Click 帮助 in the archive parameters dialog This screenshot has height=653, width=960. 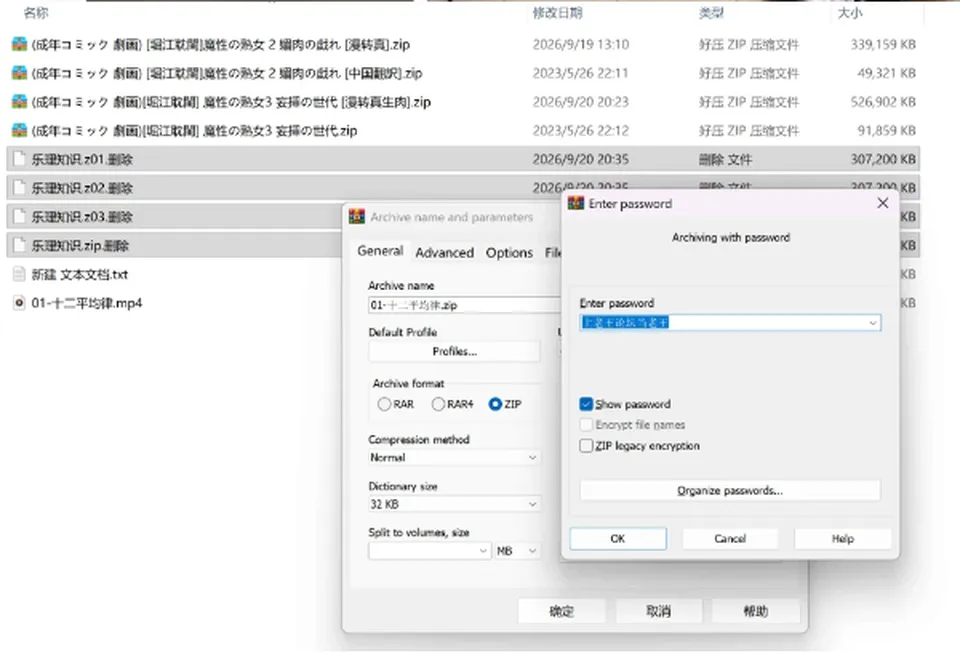756,611
